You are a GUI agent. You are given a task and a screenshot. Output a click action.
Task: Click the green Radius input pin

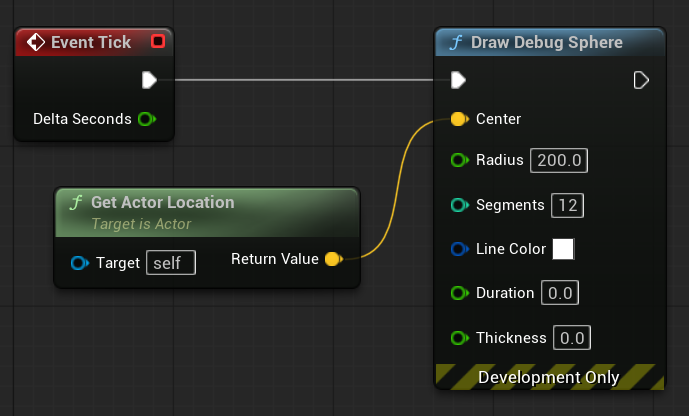[x=459, y=160]
